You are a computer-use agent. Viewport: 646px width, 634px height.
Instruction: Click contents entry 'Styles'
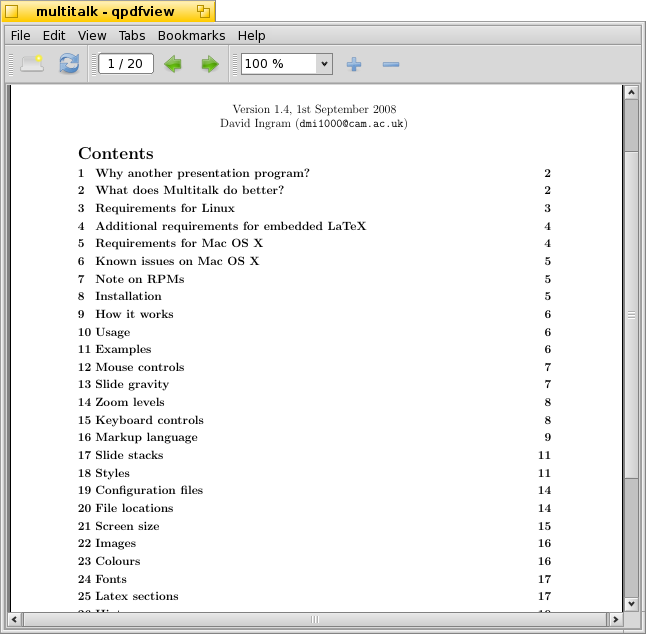[112, 473]
